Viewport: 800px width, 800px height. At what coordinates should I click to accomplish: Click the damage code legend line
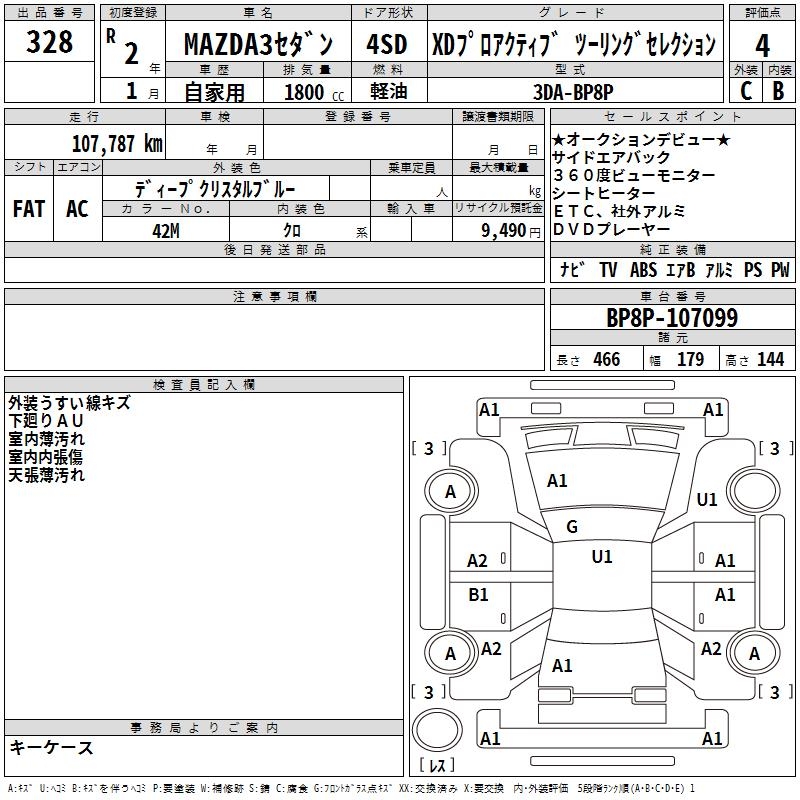pyautogui.click(x=351, y=788)
